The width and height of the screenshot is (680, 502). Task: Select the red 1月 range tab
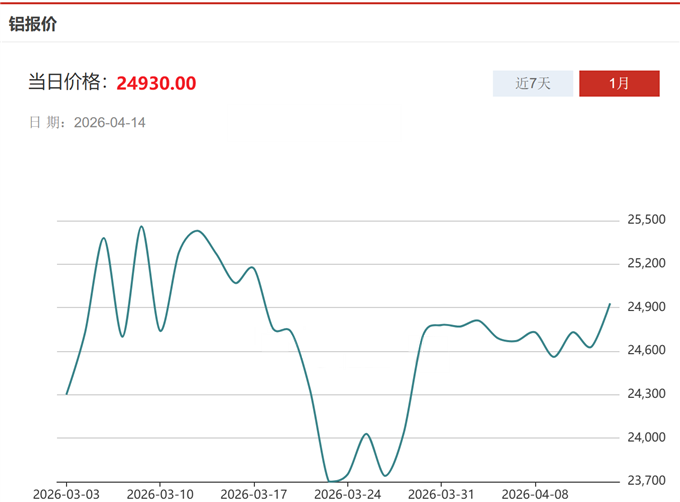[x=619, y=83]
